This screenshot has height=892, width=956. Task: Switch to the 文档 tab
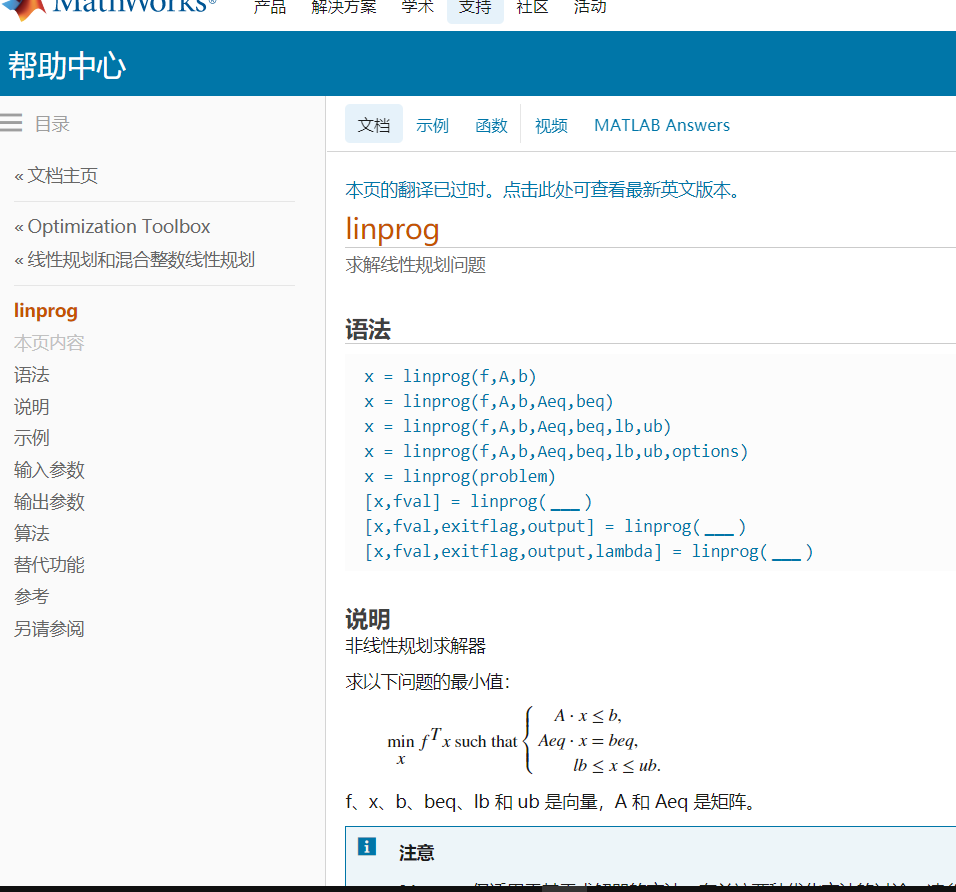click(373, 124)
